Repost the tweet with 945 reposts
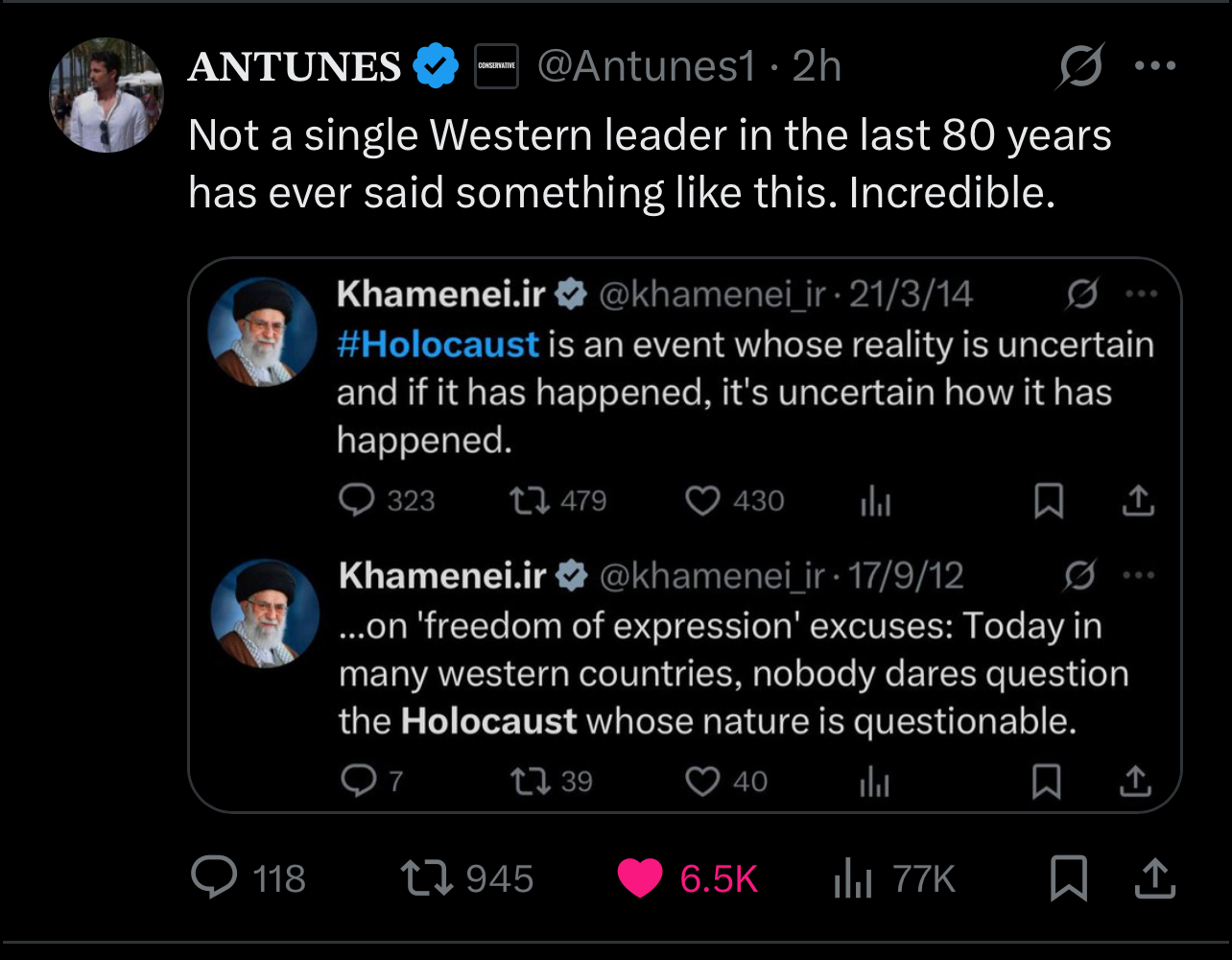The height and width of the screenshot is (960, 1232). click(426, 877)
